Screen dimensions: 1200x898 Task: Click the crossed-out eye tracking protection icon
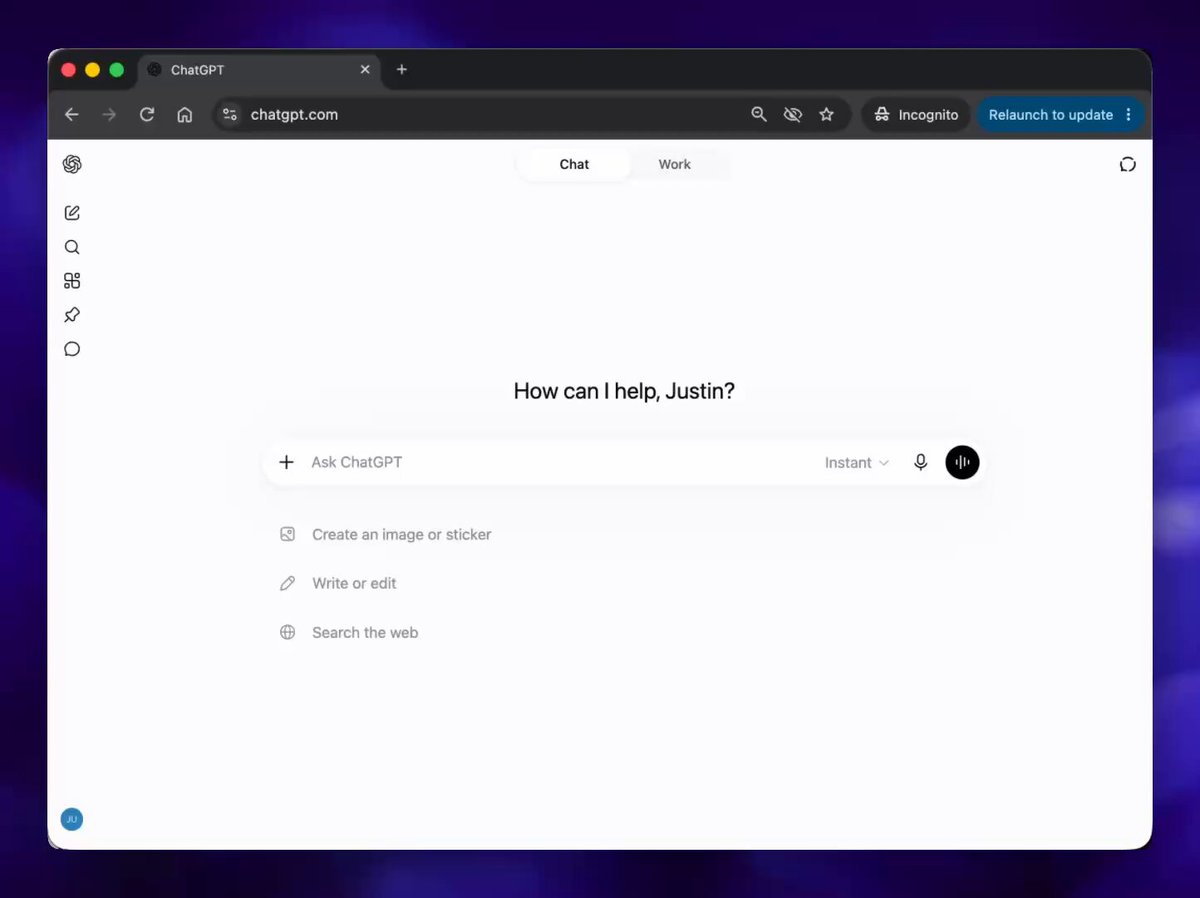pyautogui.click(x=793, y=115)
